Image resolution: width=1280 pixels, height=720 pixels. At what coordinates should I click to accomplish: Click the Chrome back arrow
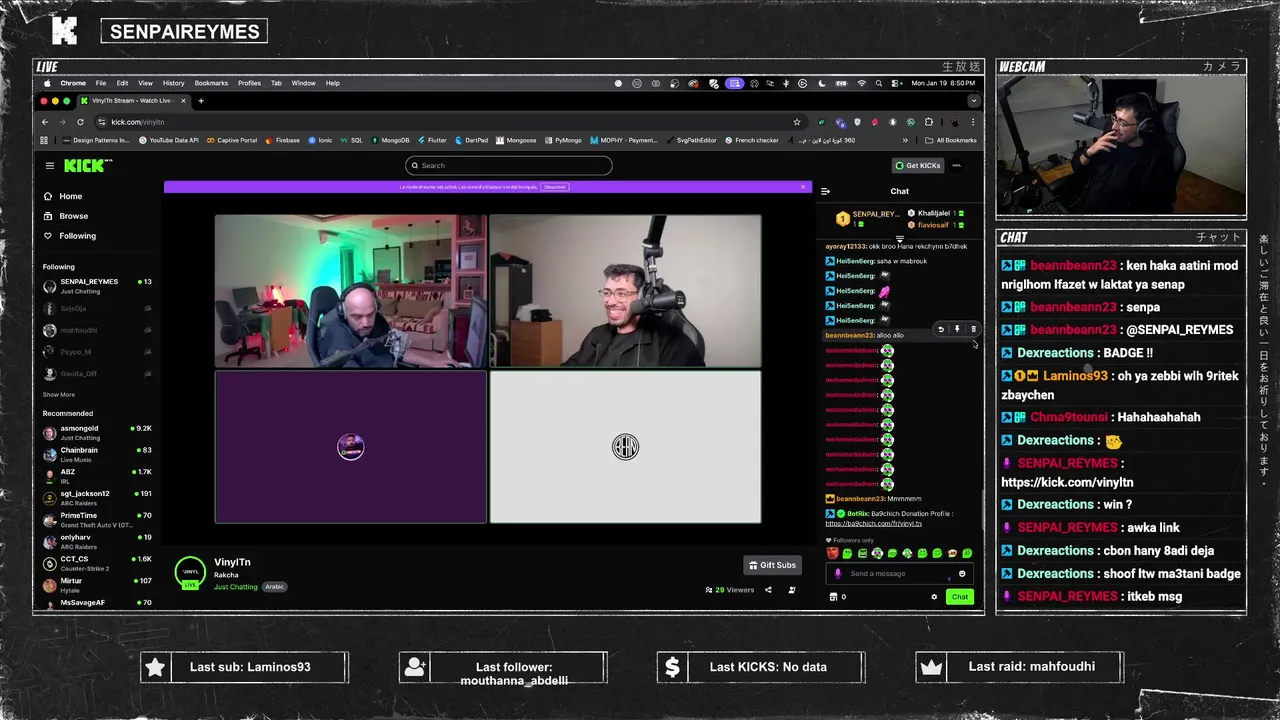45,122
